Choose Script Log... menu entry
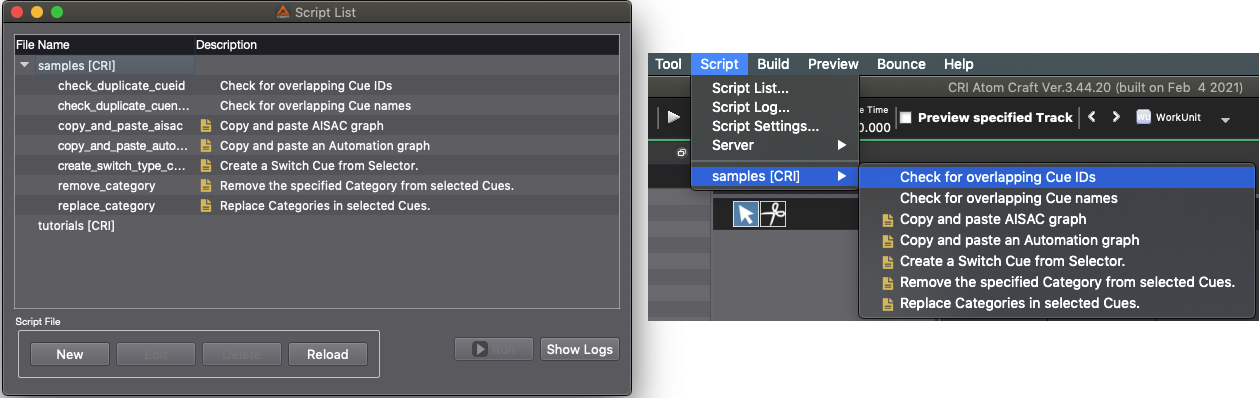This screenshot has width=1260, height=398. point(774,107)
